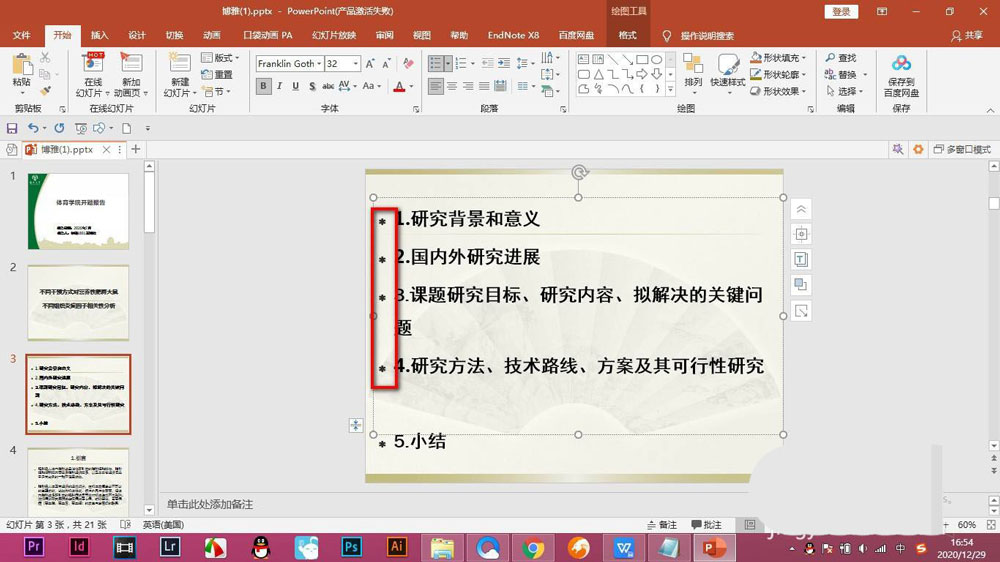
Task: Click the 共享 share button
Action: pos(967,36)
